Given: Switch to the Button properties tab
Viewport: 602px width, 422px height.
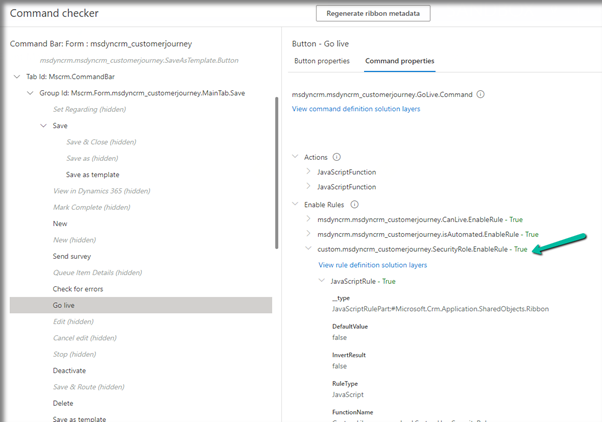Looking at the screenshot, I should pos(322,61).
